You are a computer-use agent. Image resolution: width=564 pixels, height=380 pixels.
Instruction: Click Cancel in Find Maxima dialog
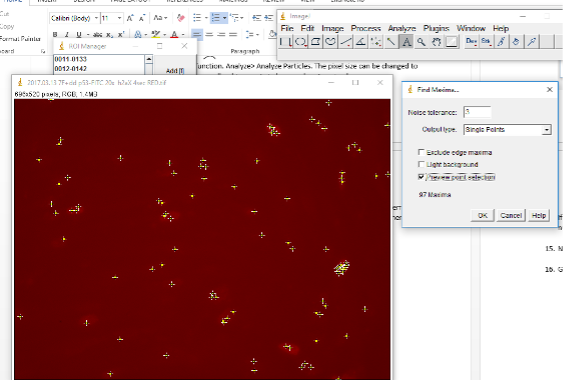tap(511, 215)
